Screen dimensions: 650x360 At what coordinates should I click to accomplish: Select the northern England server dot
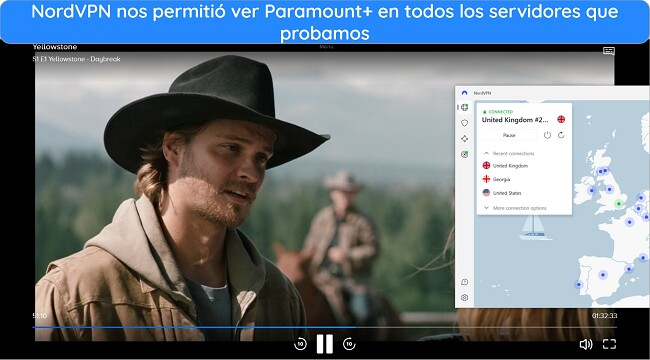pyautogui.click(x=609, y=189)
